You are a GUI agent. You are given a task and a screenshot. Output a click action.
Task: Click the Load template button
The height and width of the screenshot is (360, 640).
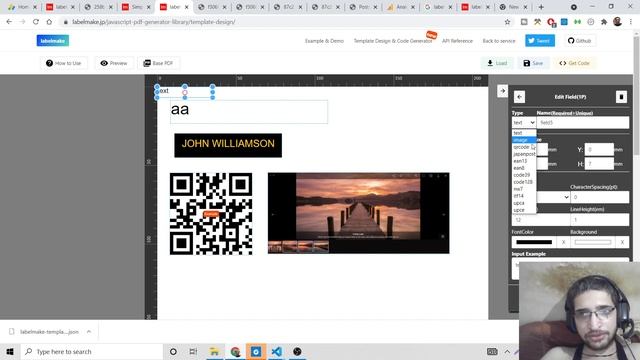[x=497, y=63]
